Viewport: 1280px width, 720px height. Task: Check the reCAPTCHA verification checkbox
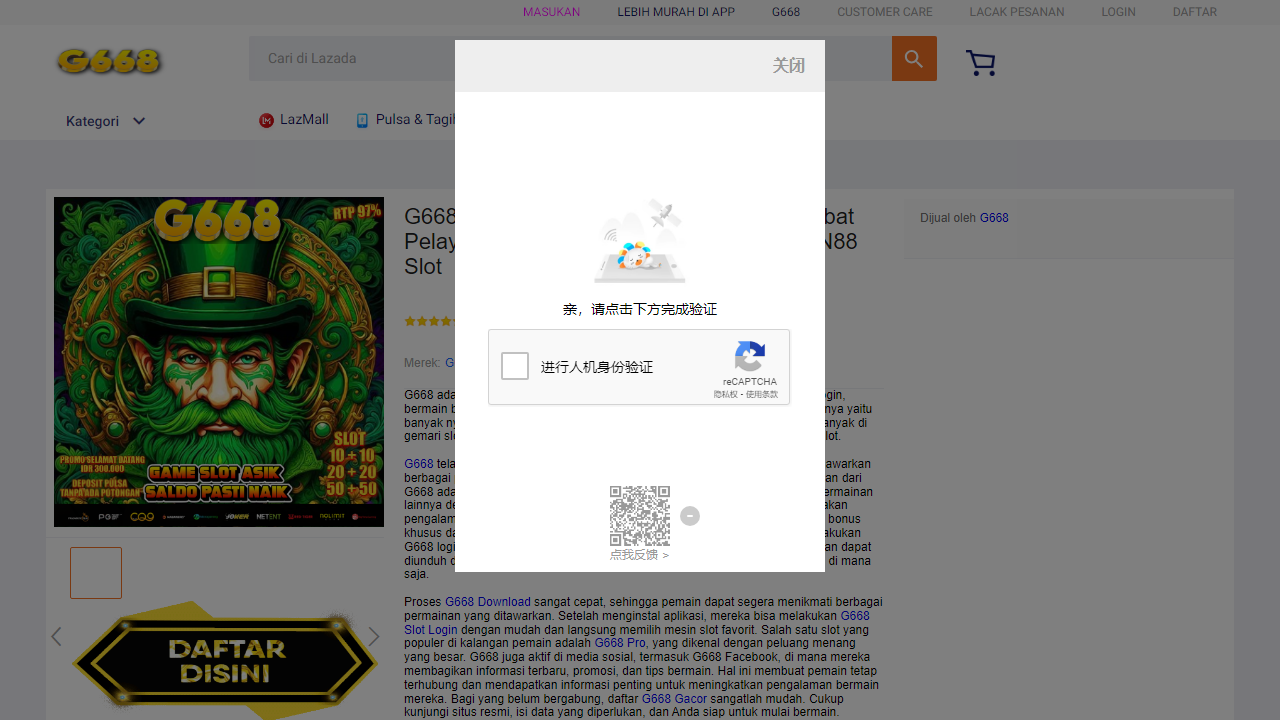pyautogui.click(x=515, y=366)
